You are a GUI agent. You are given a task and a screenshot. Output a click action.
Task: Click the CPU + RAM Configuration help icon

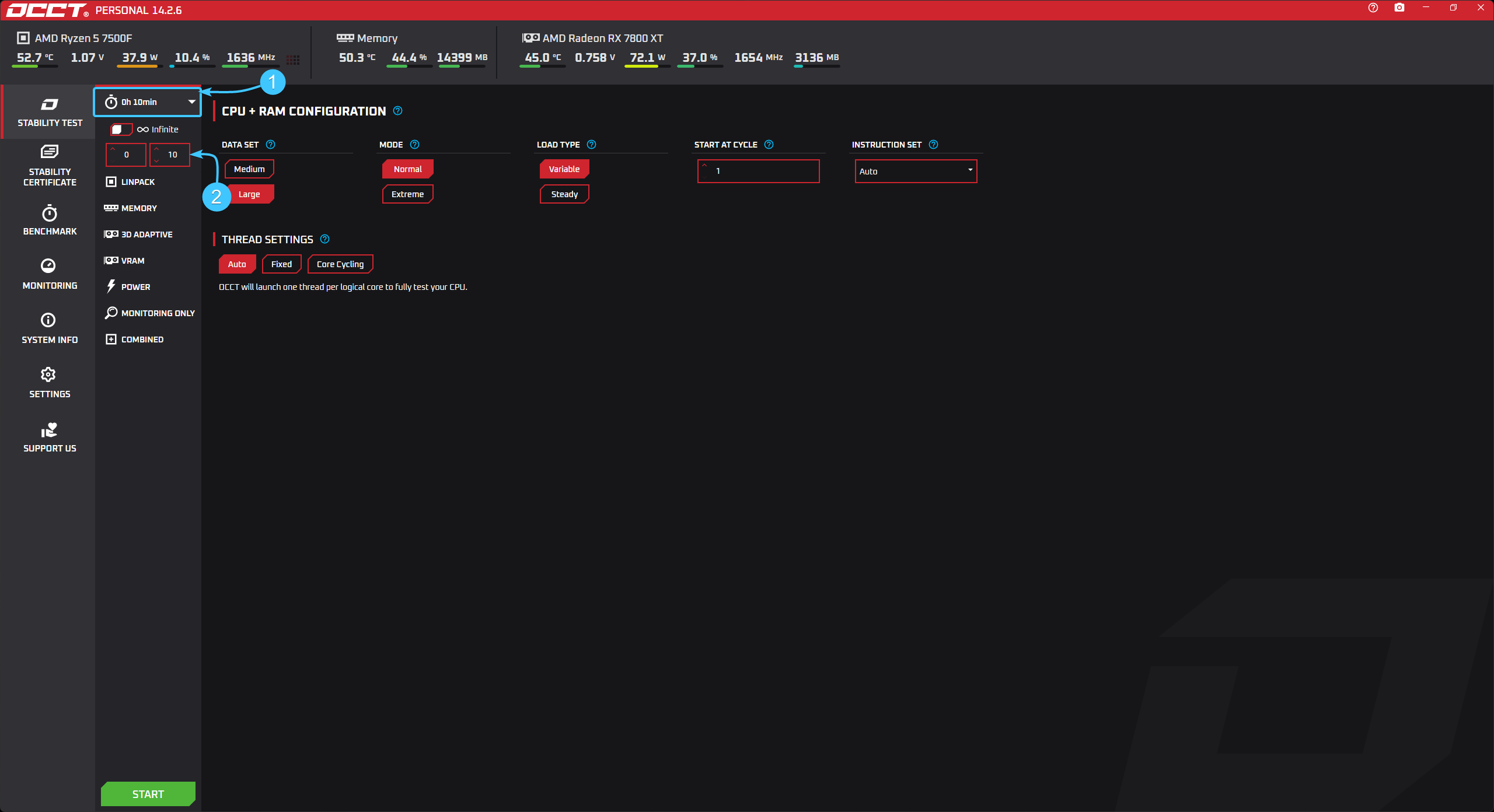[397, 111]
